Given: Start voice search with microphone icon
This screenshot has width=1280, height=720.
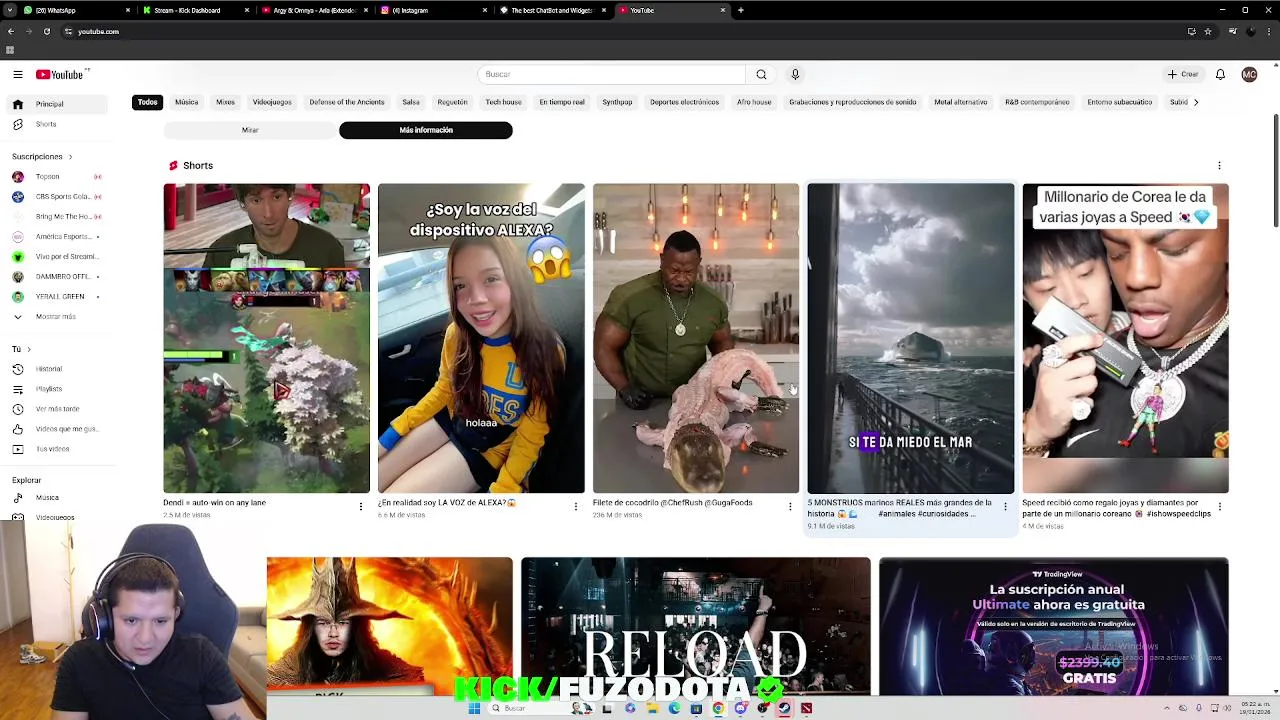Looking at the screenshot, I should (x=795, y=74).
